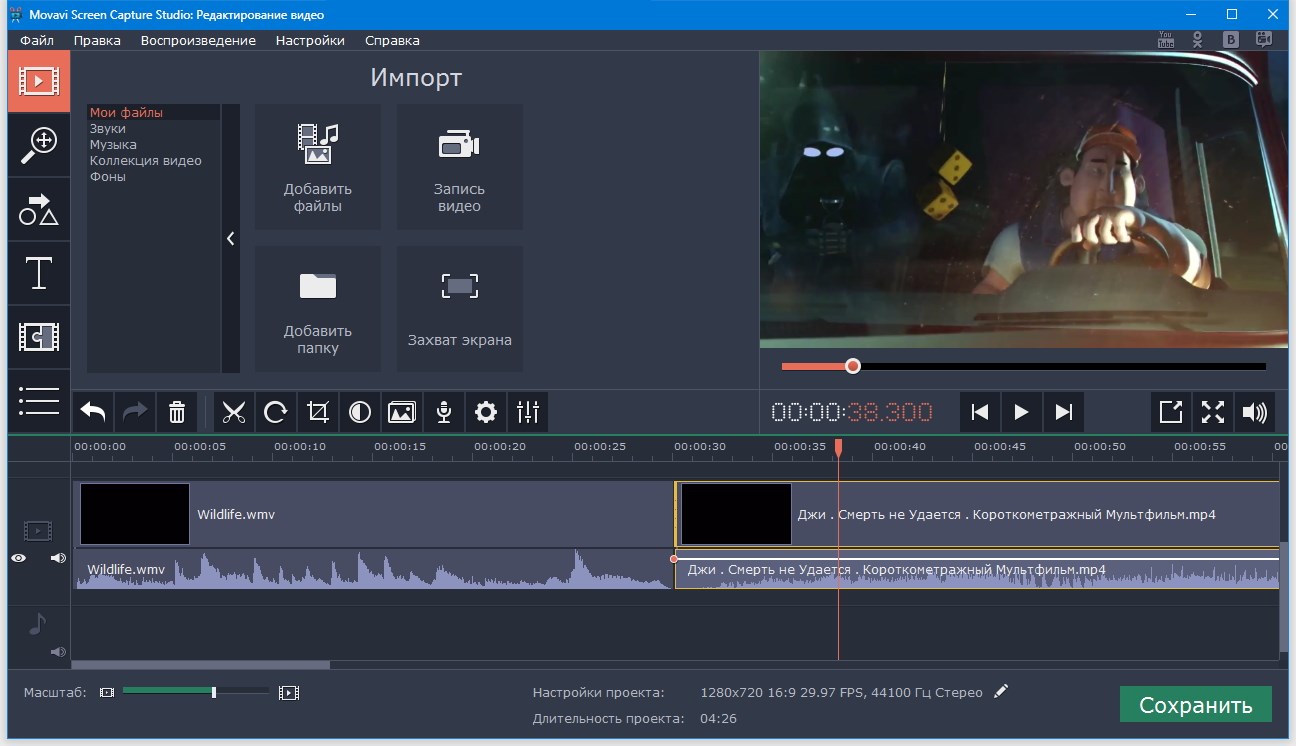Click the preview seek bar handle

[x=852, y=366]
